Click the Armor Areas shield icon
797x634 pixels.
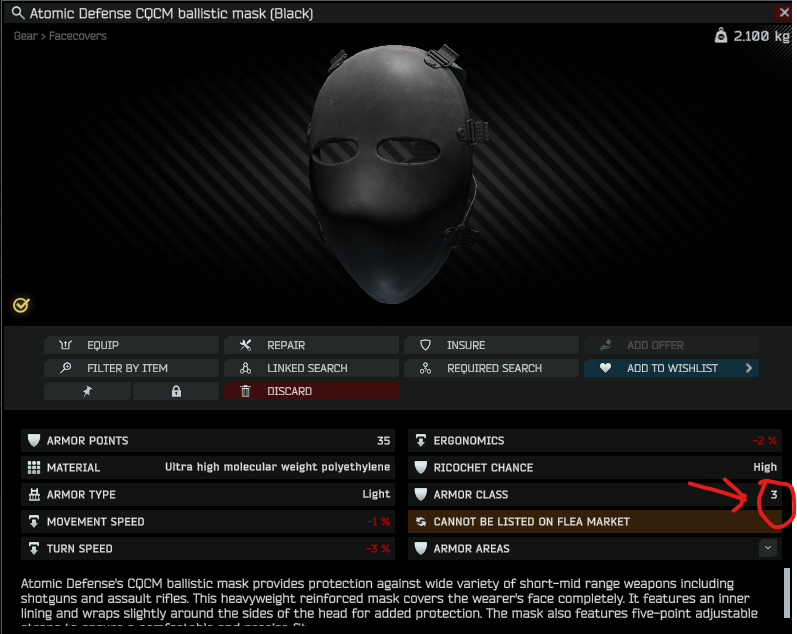421,549
